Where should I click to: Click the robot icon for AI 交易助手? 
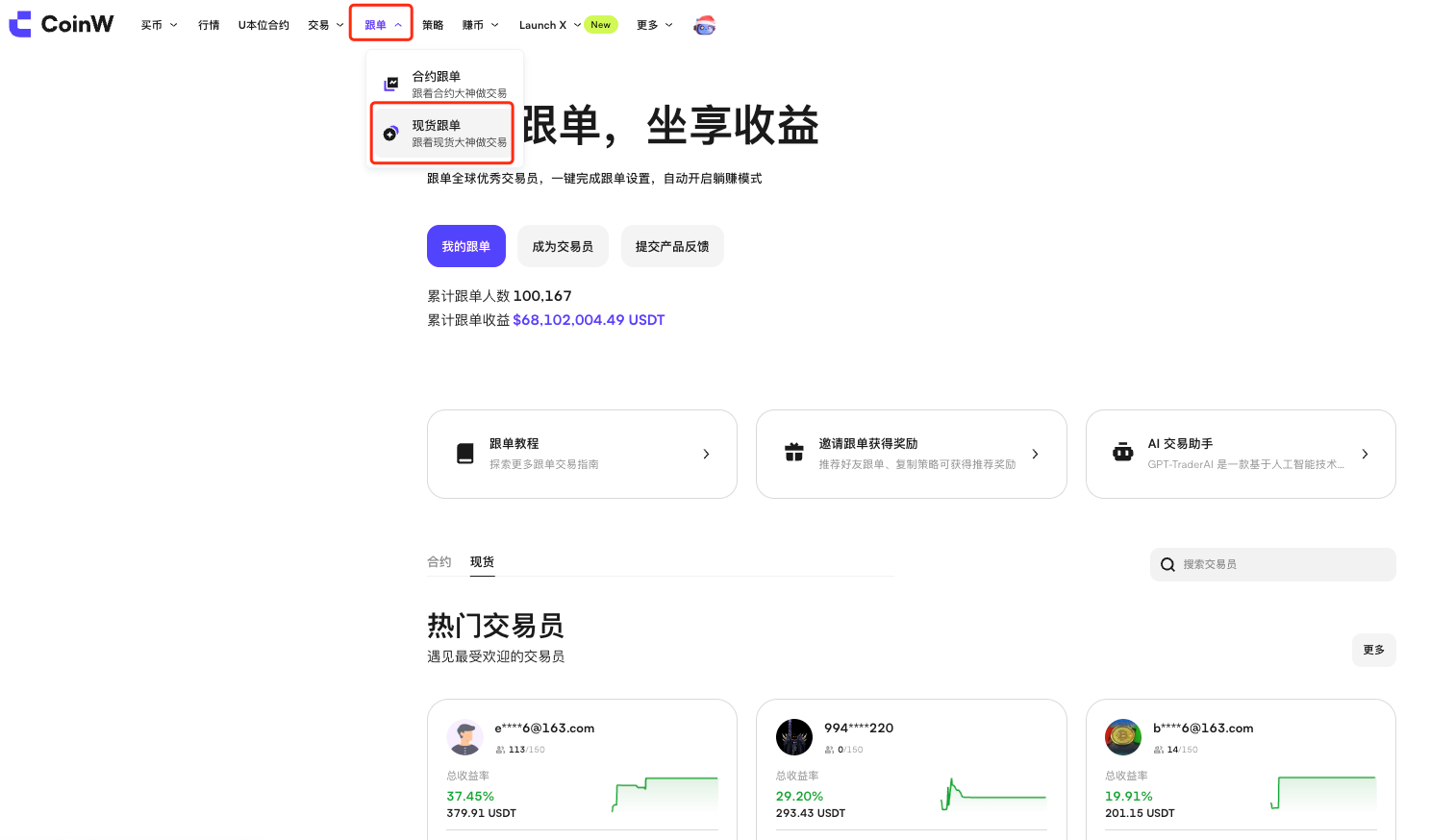click(x=1122, y=453)
